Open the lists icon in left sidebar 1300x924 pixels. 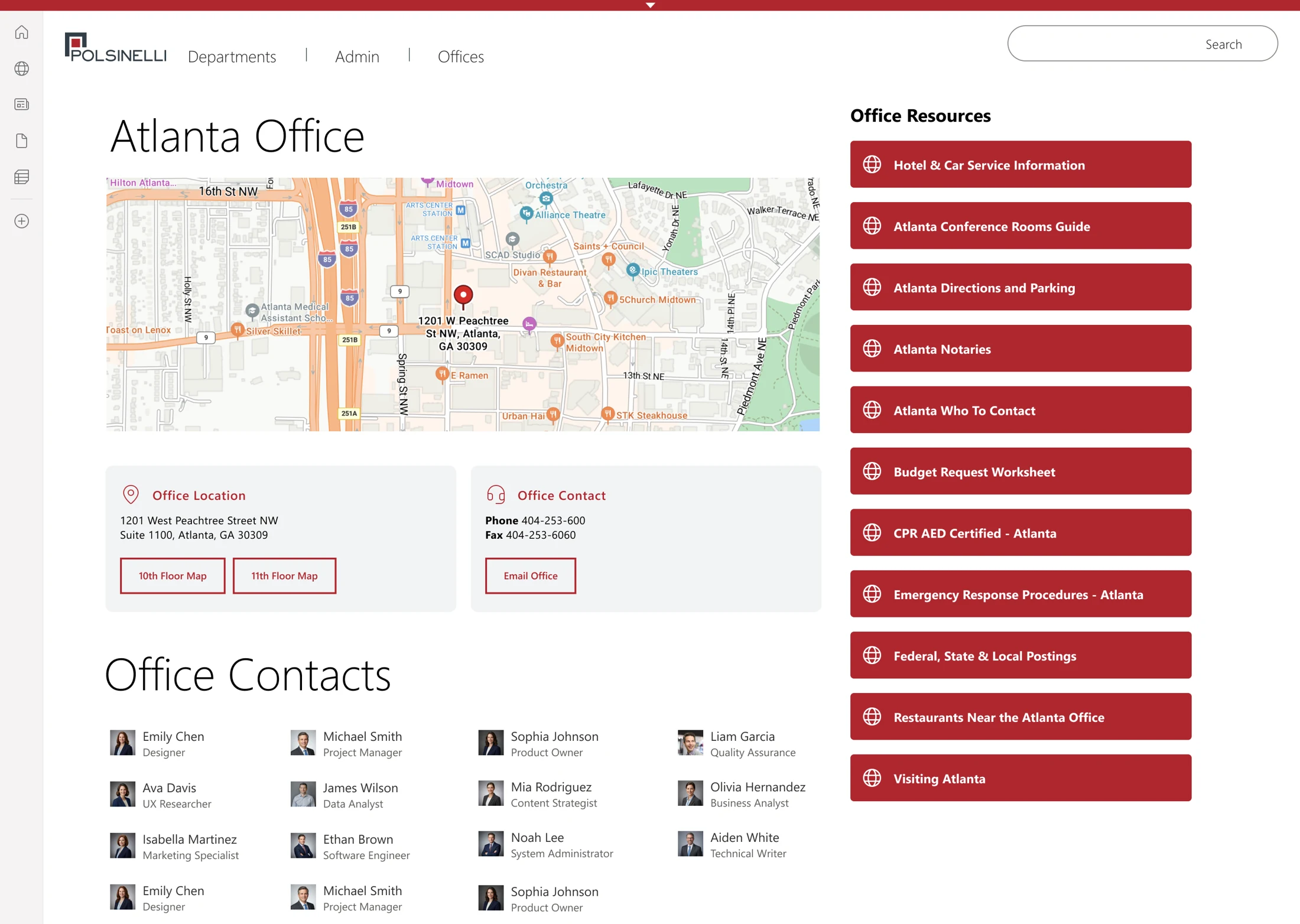[22, 177]
